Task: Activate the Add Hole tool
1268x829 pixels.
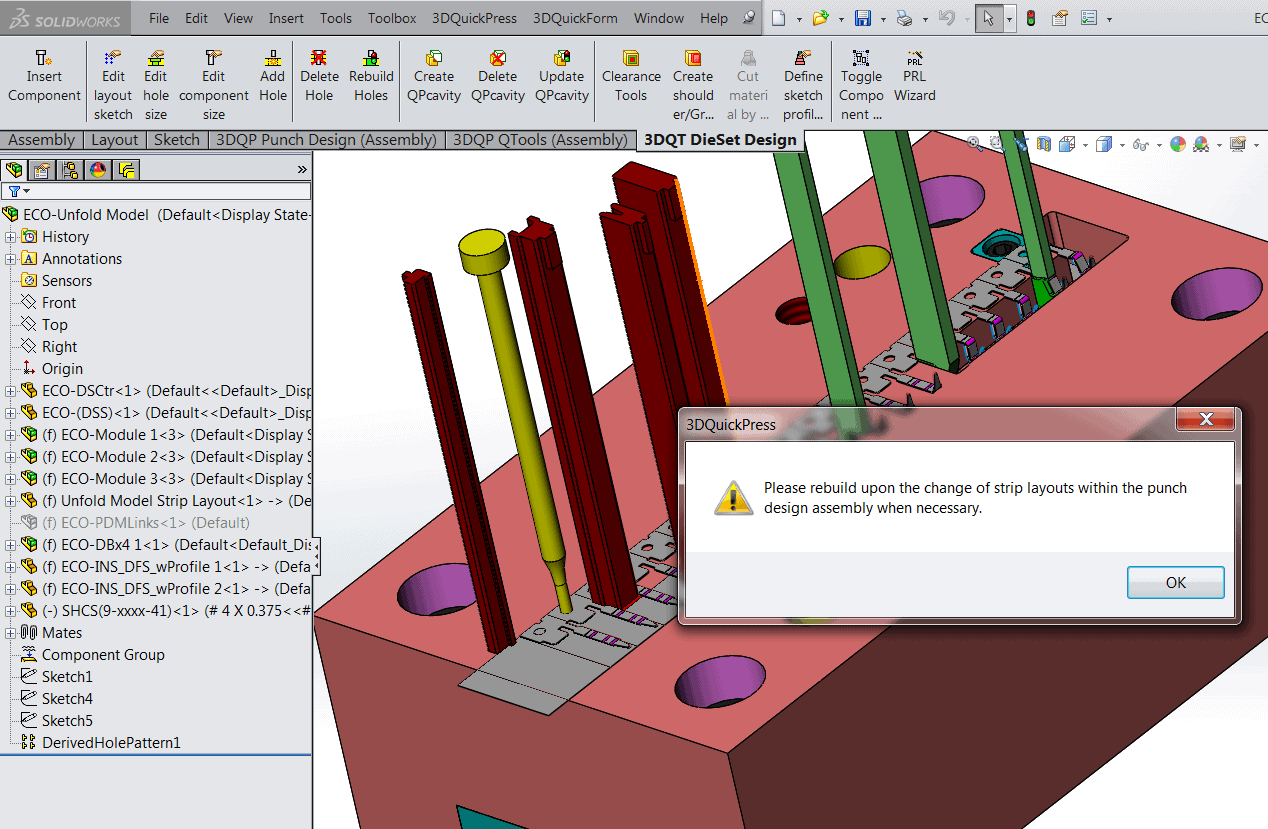Action: coord(272,77)
